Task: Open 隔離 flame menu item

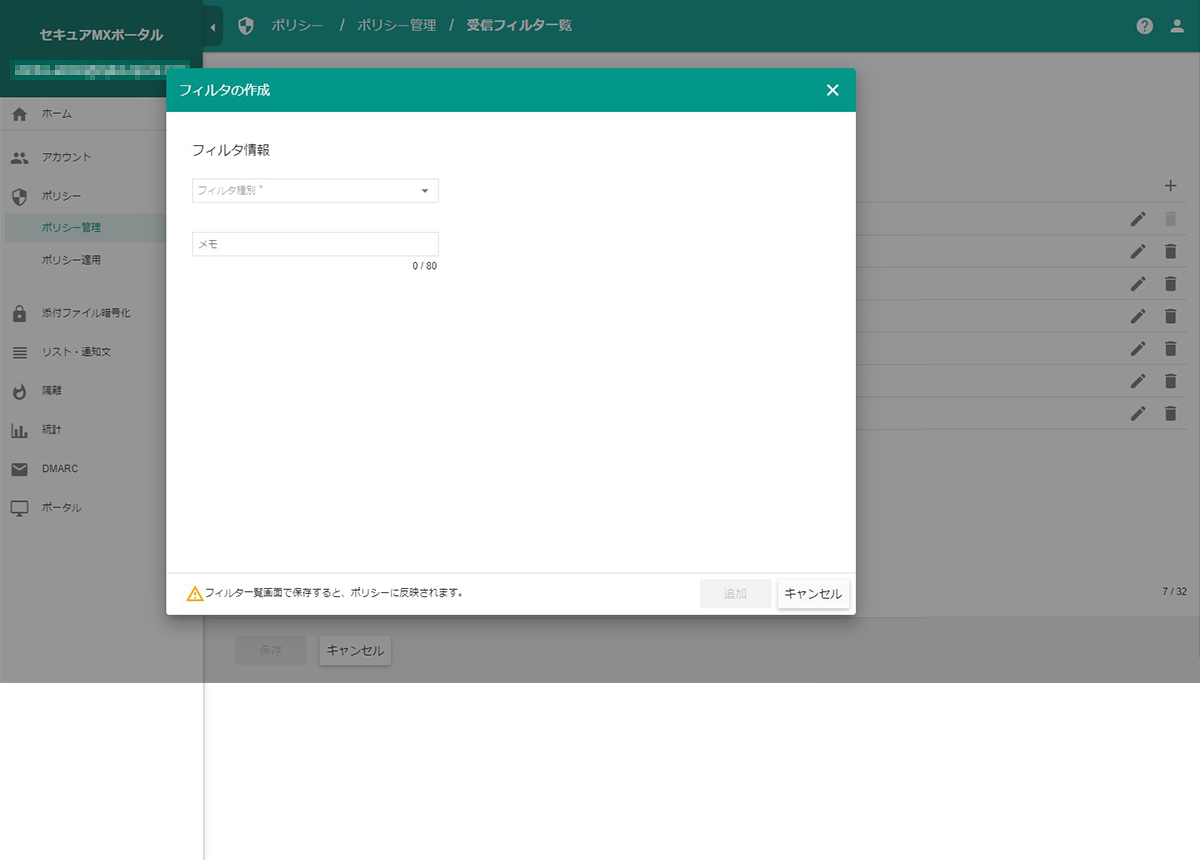Action: 52,391
